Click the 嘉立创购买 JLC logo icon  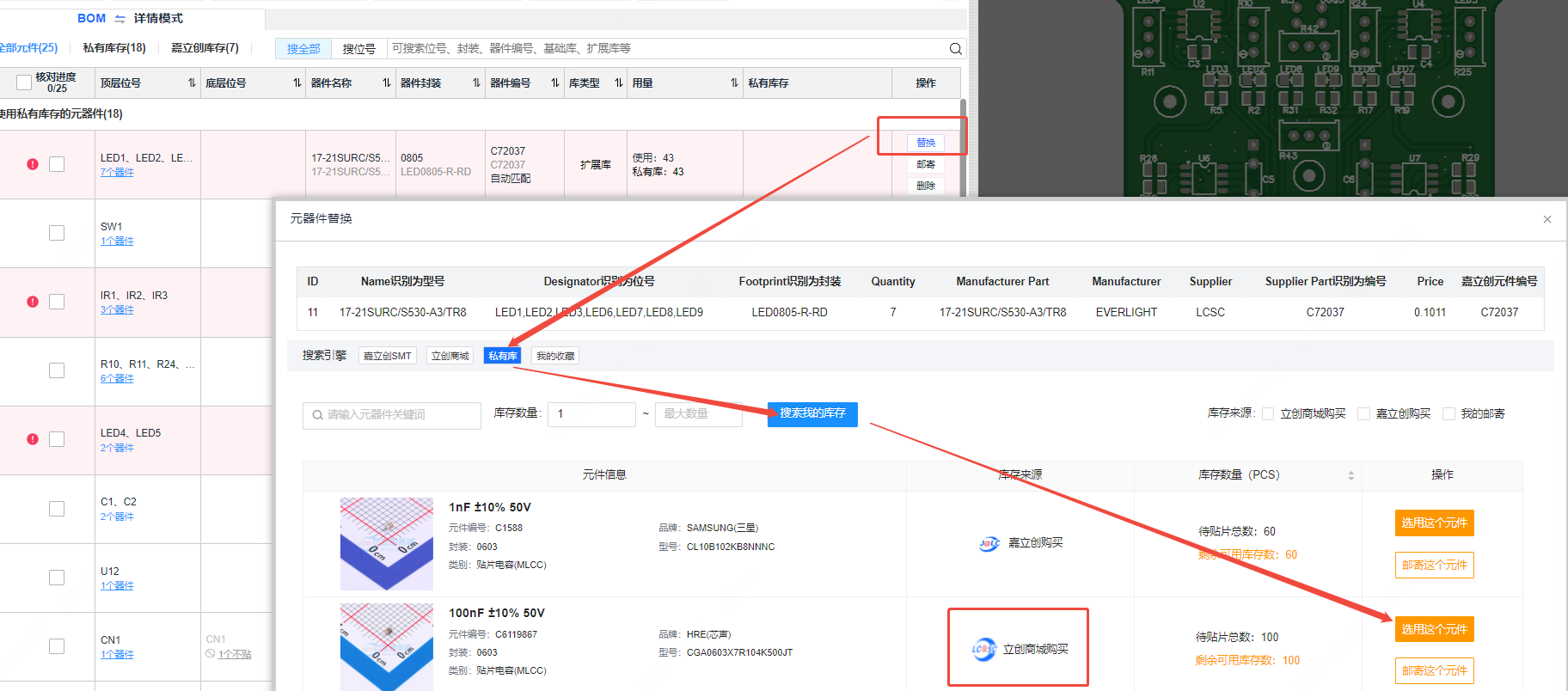[989, 543]
